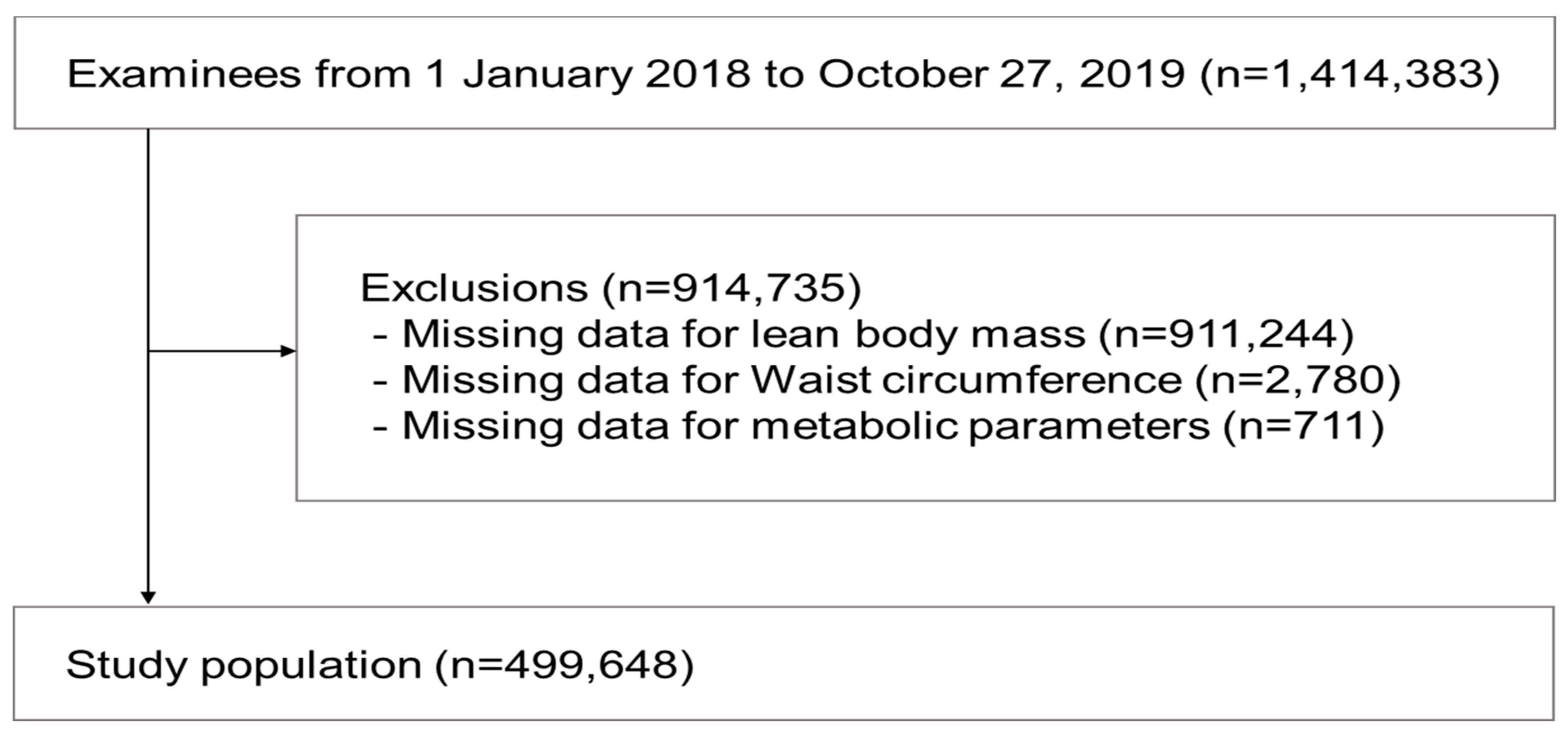Click the "Waist circumference" text
1568x736 pixels.
pyautogui.click(x=967, y=380)
